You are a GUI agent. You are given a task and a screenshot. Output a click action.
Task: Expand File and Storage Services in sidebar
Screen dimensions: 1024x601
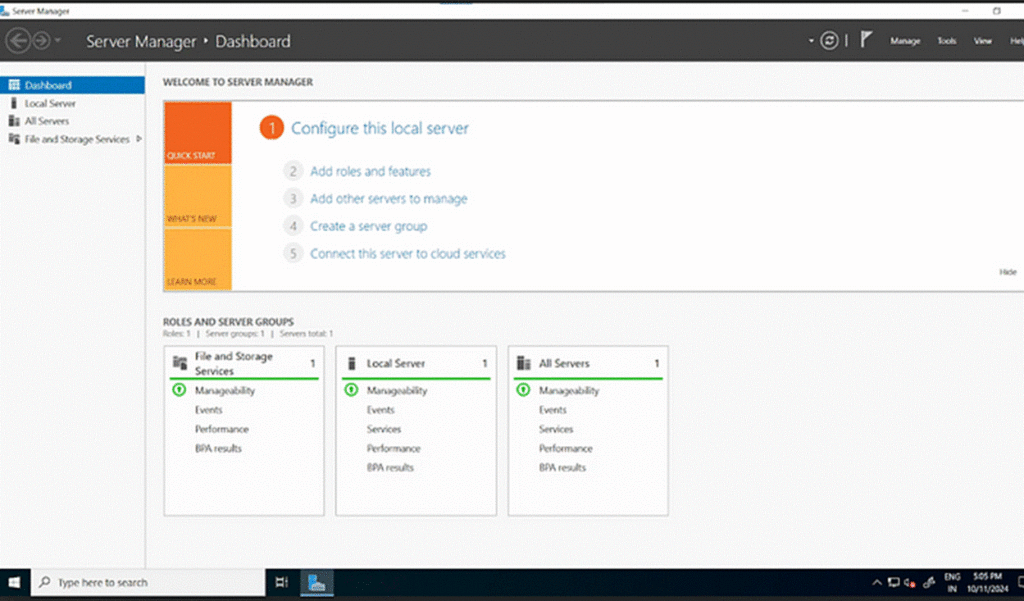[139, 139]
